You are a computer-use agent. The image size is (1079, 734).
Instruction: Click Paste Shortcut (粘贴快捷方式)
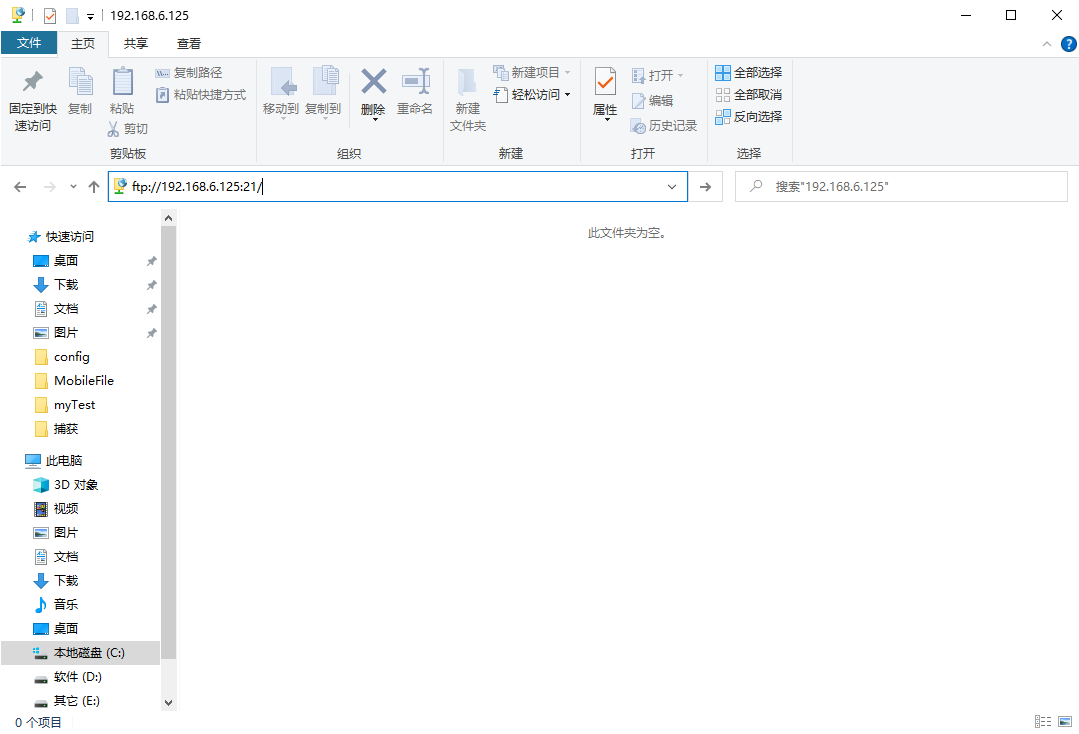point(200,95)
